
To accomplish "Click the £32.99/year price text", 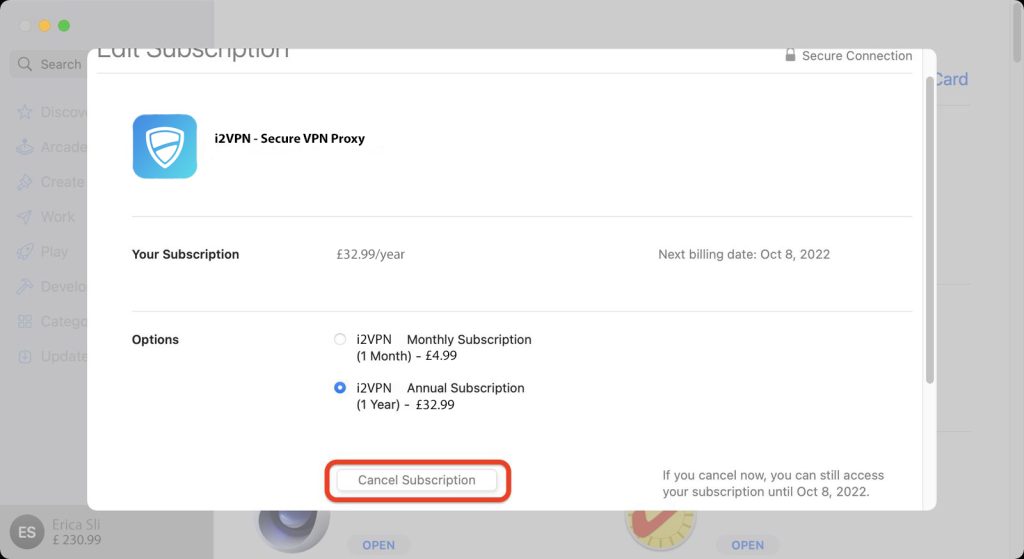I will tap(370, 254).
